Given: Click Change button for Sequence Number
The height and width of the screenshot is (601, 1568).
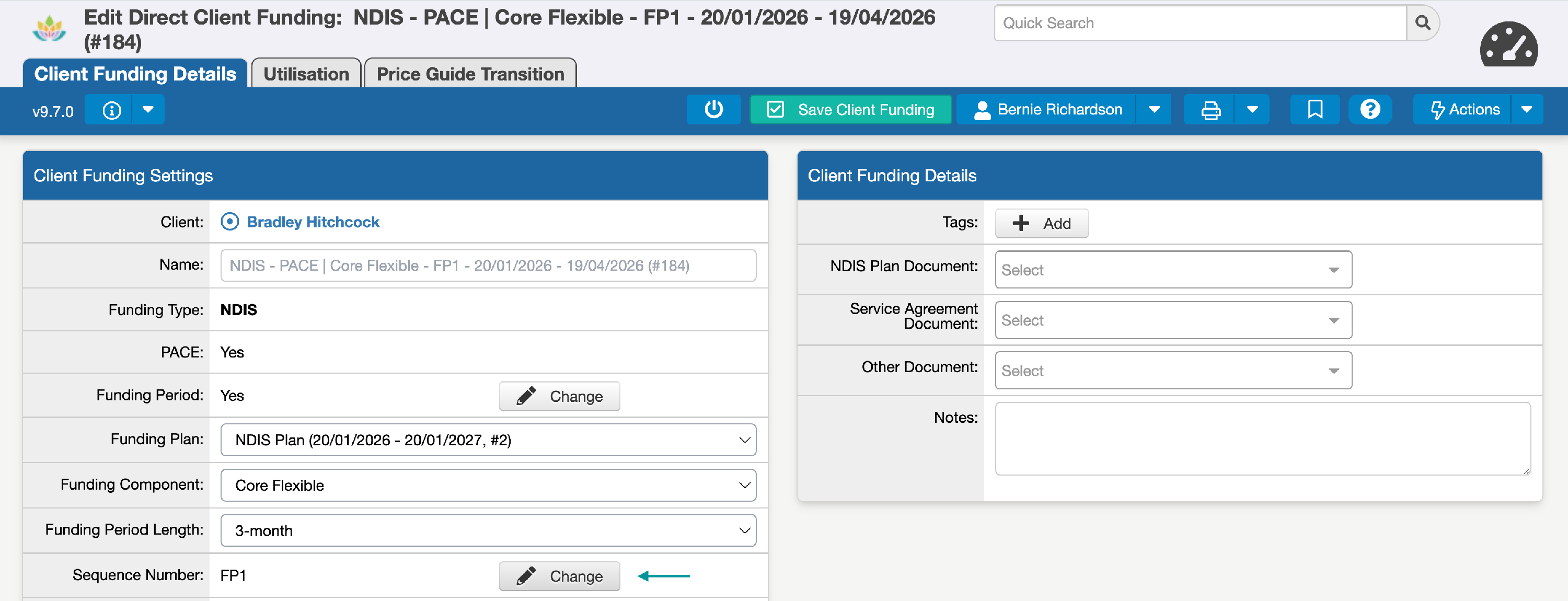Looking at the screenshot, I should pos(559,576).
